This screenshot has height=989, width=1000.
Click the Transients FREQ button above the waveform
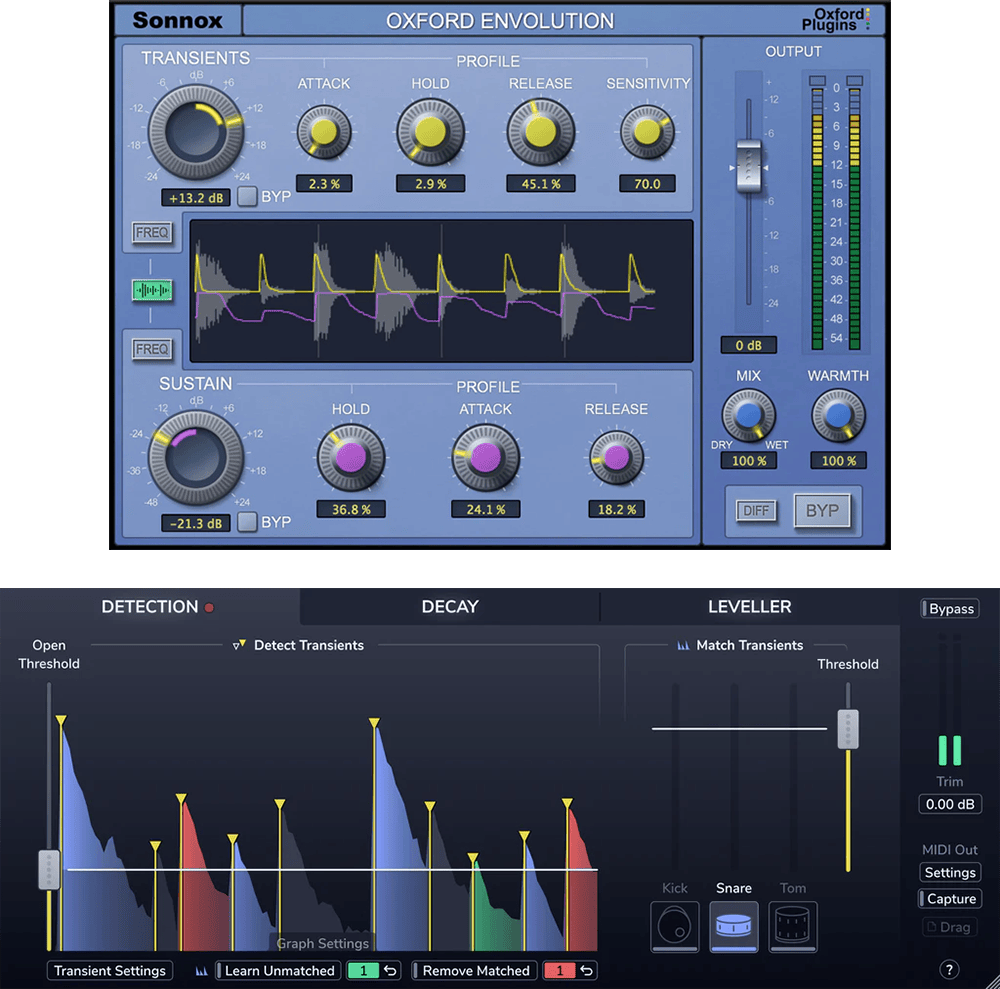click(x=152, y=234)
